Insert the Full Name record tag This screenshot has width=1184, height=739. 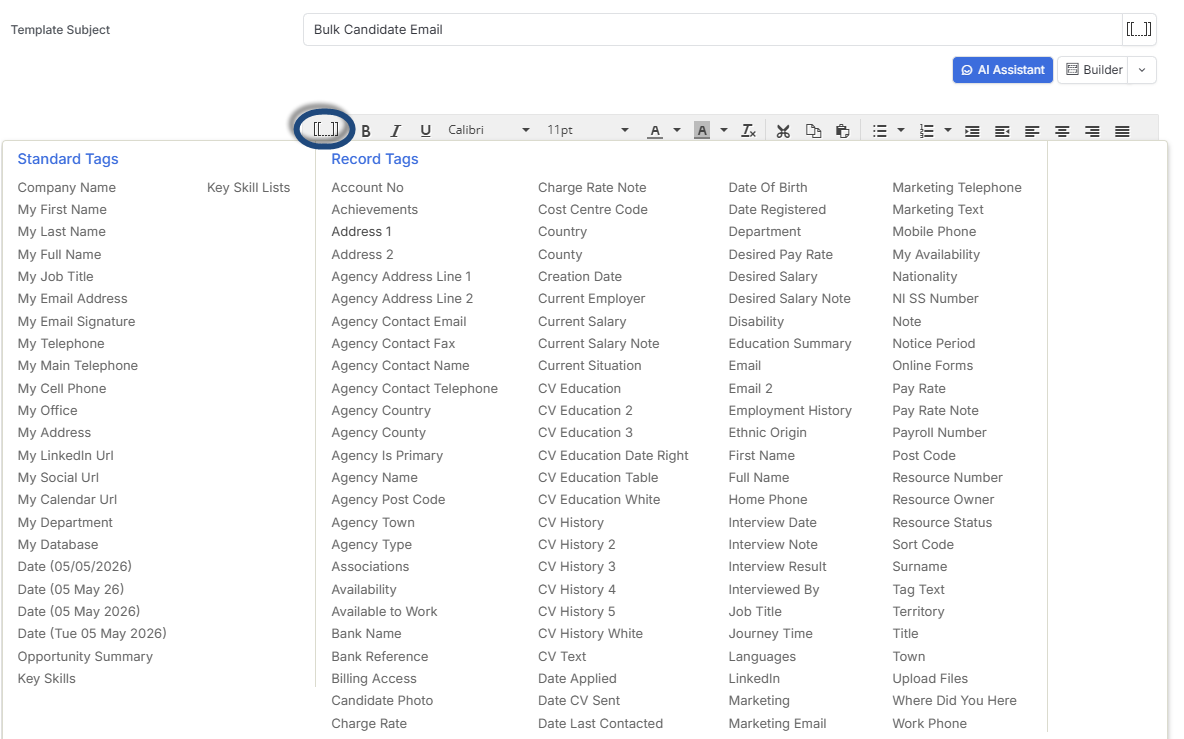758,478
